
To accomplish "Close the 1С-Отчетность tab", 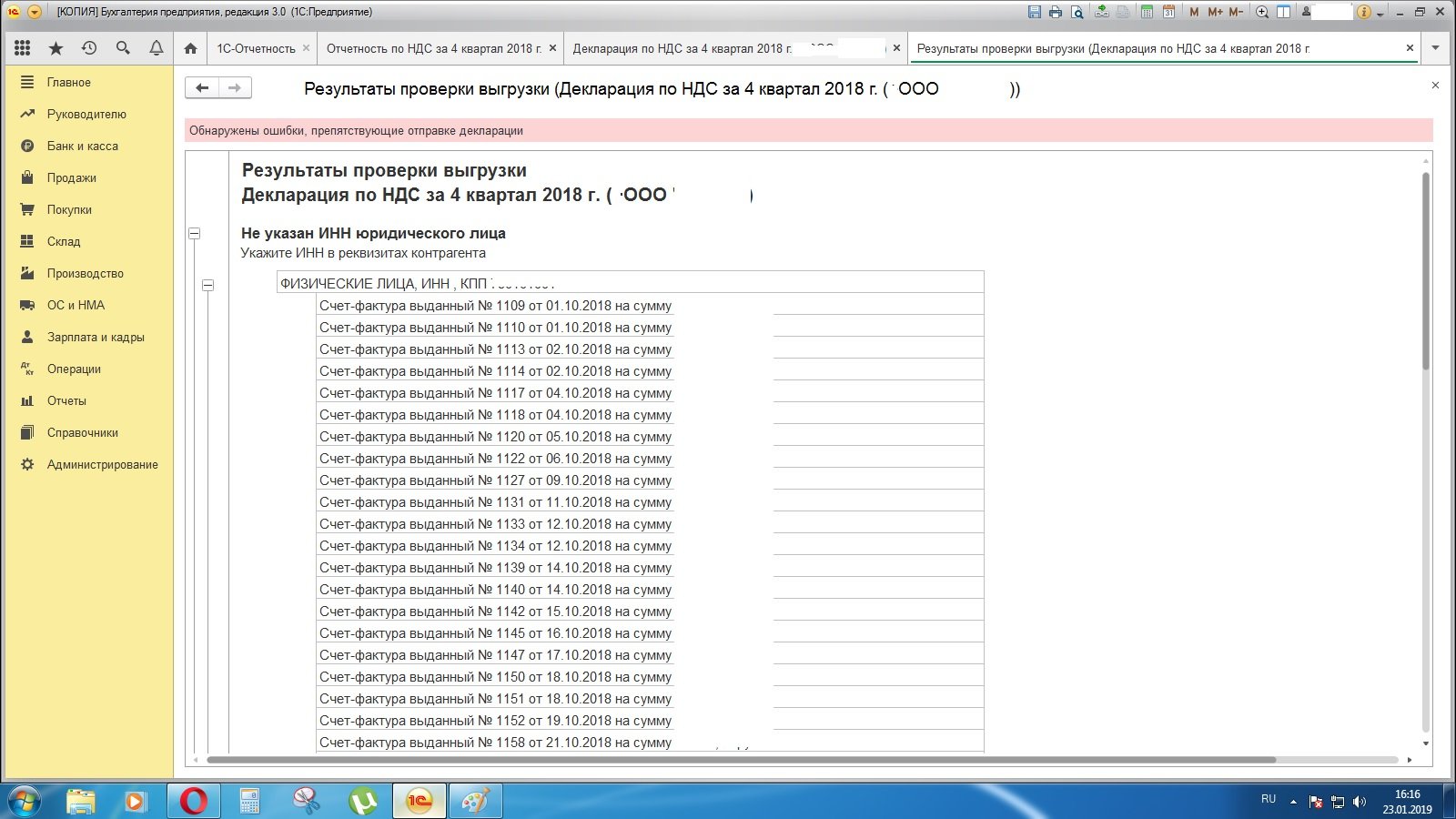I will 306,48.
